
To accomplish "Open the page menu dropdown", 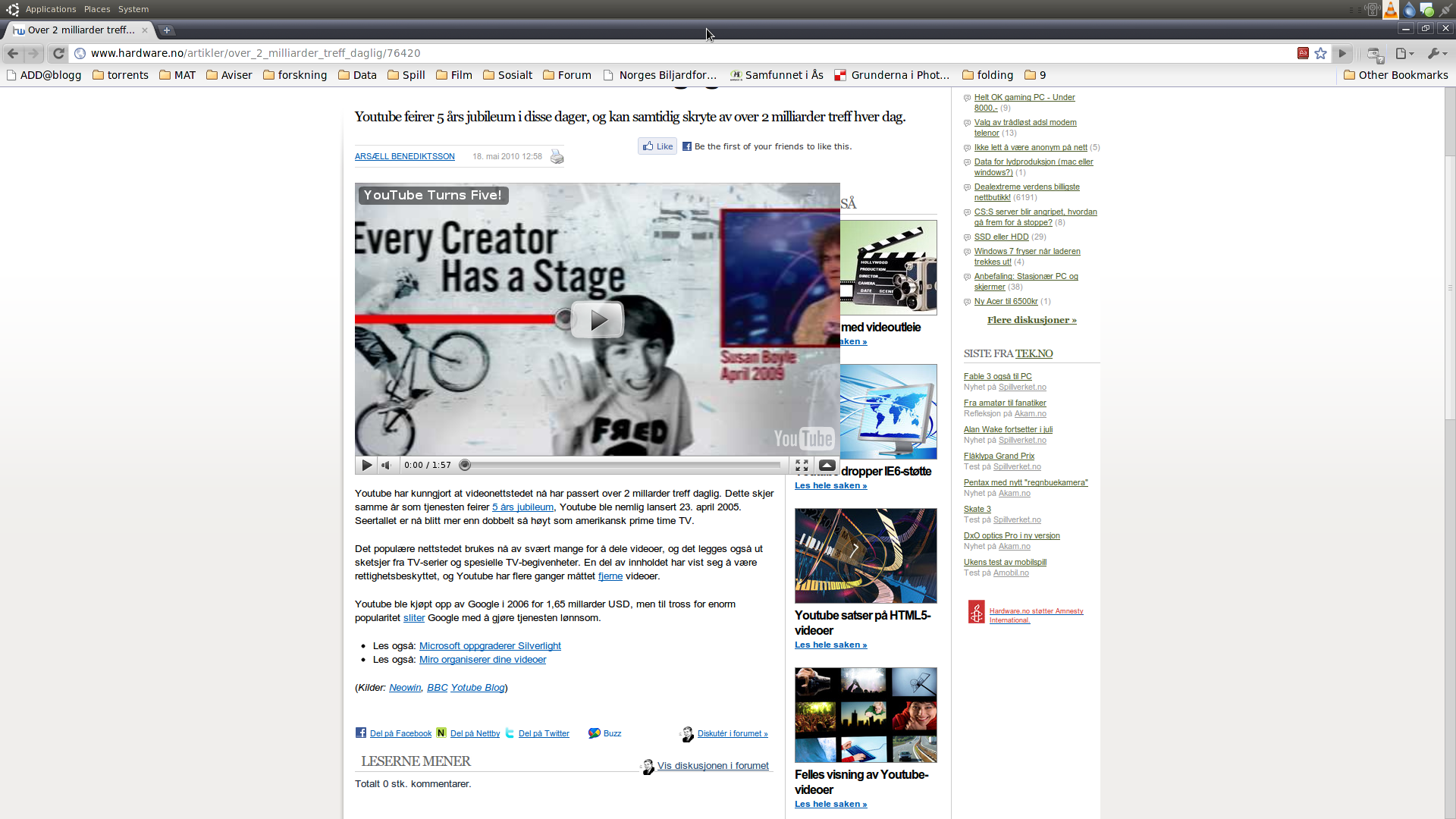I will click(1404, 53).
